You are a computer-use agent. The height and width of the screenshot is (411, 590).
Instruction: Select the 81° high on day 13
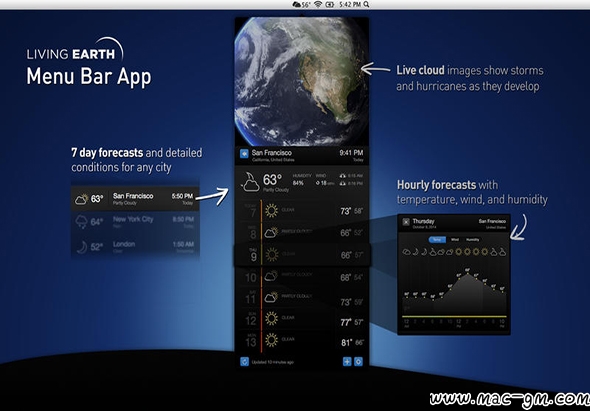click(x=346, y=342)
